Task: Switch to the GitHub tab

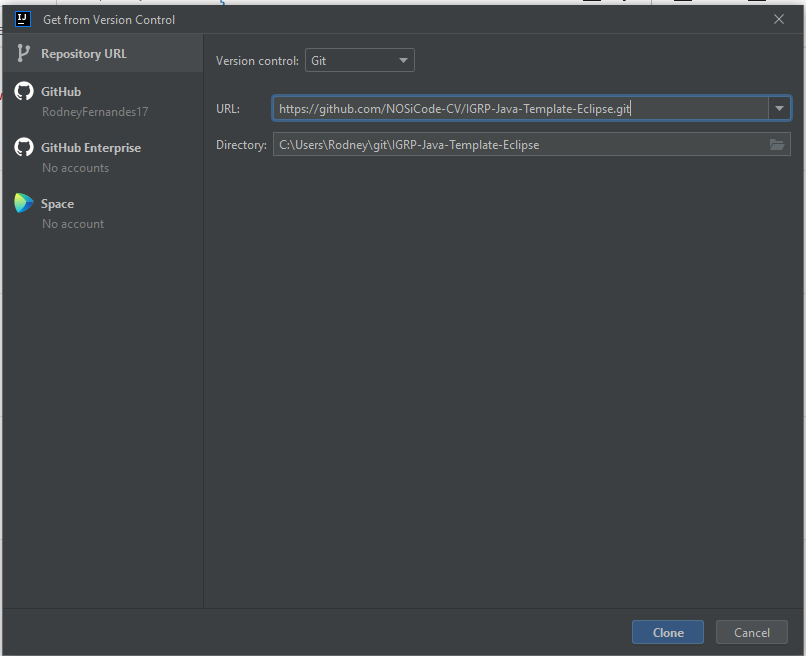Action: coord(103,101)
